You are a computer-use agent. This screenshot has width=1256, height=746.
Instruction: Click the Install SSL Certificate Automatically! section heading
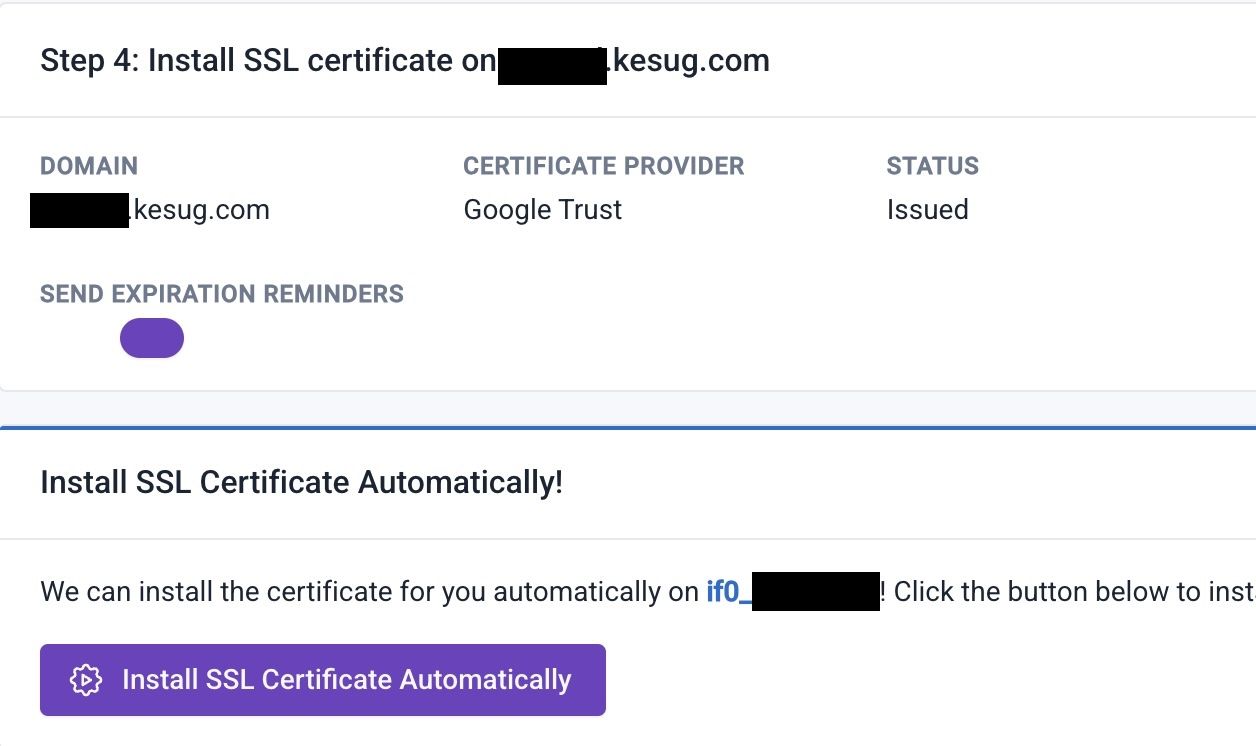(301, 483)
